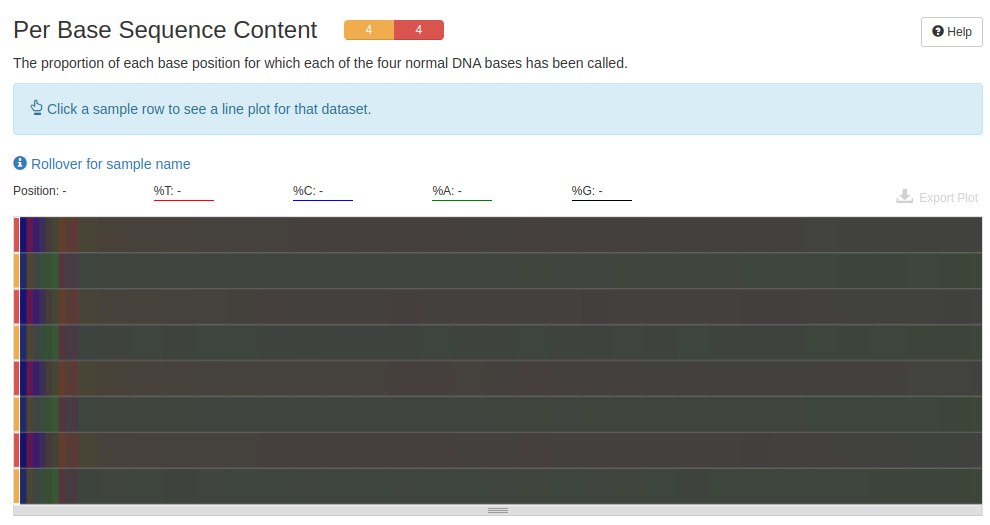Image resolution: width=990 pixels, height=525 pixels.
Task: Click the hand pointer icon in the info banner
Action: (37, 108)
